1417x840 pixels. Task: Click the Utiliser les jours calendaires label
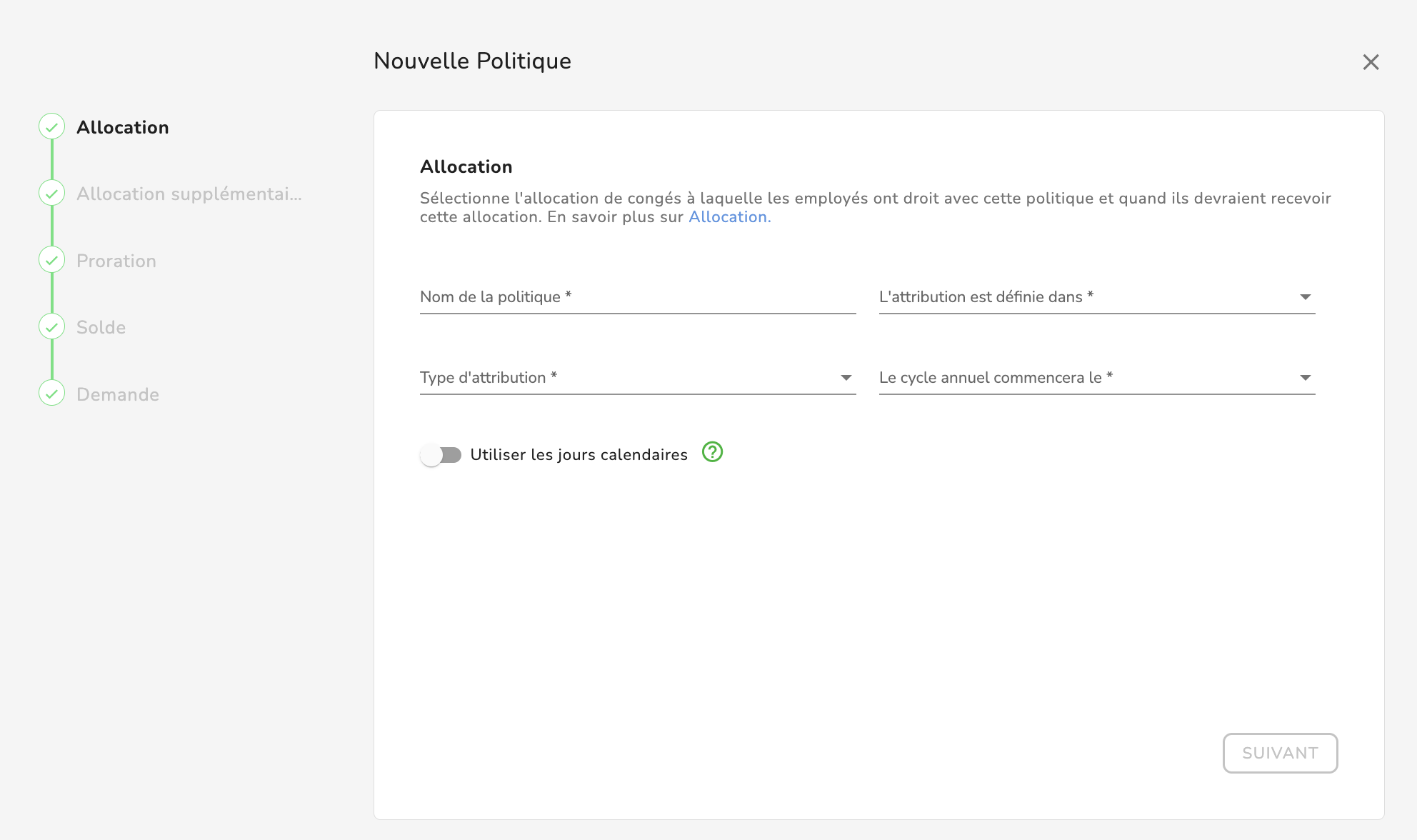[579, 455]
